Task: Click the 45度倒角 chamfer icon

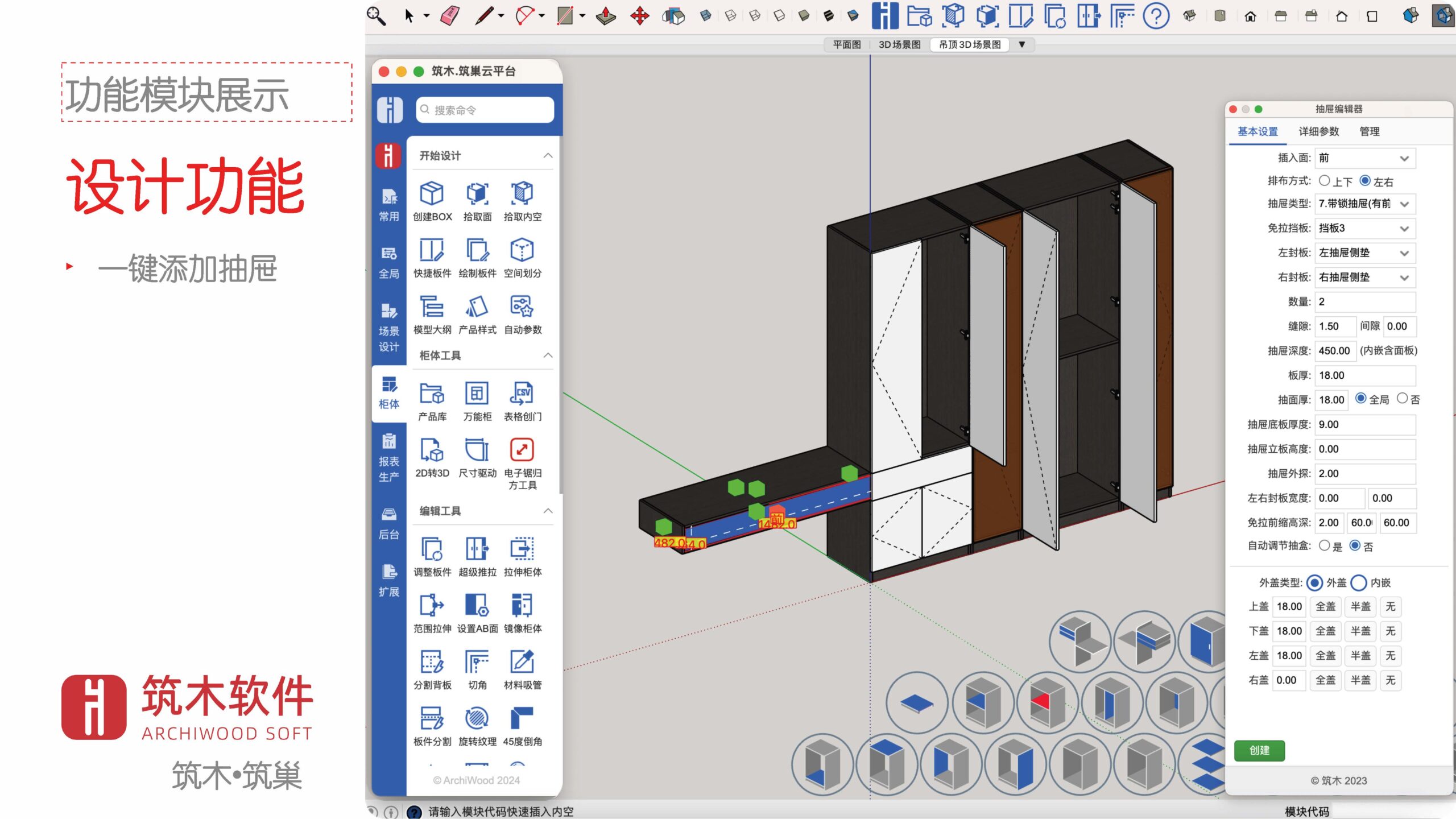Action: (522, 718)
